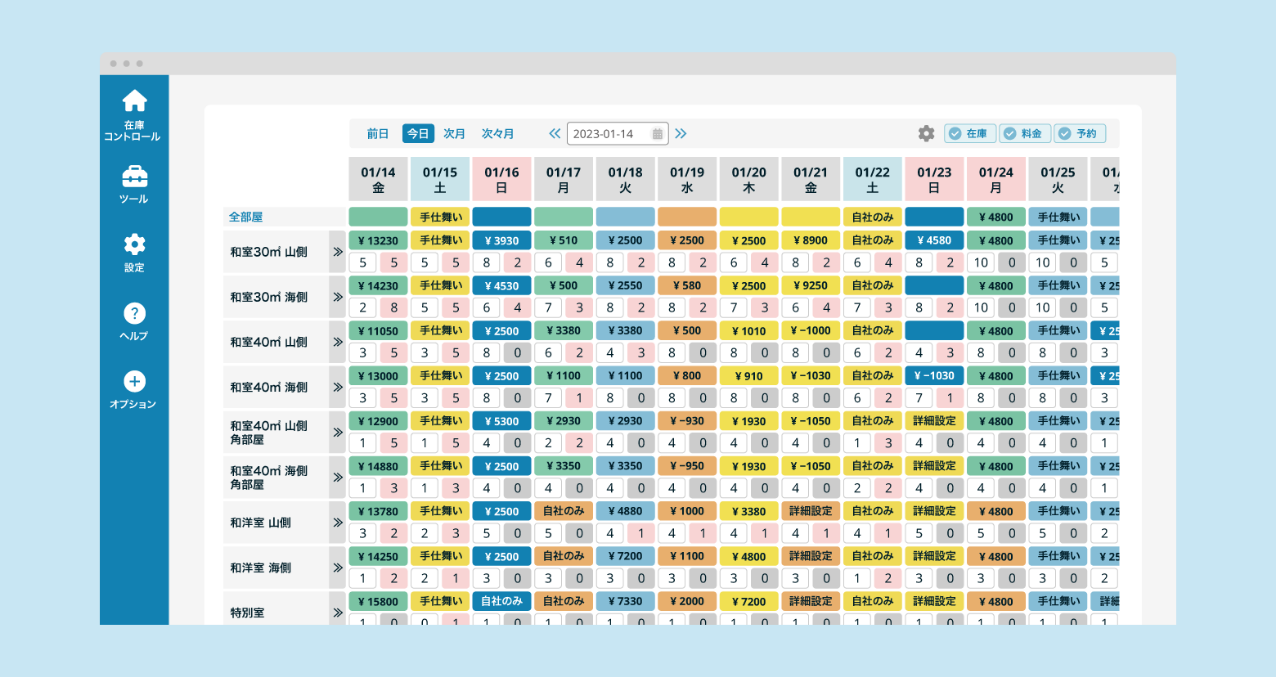
Task: Select the 今日 tab
Action: click(x=418, y=133)
